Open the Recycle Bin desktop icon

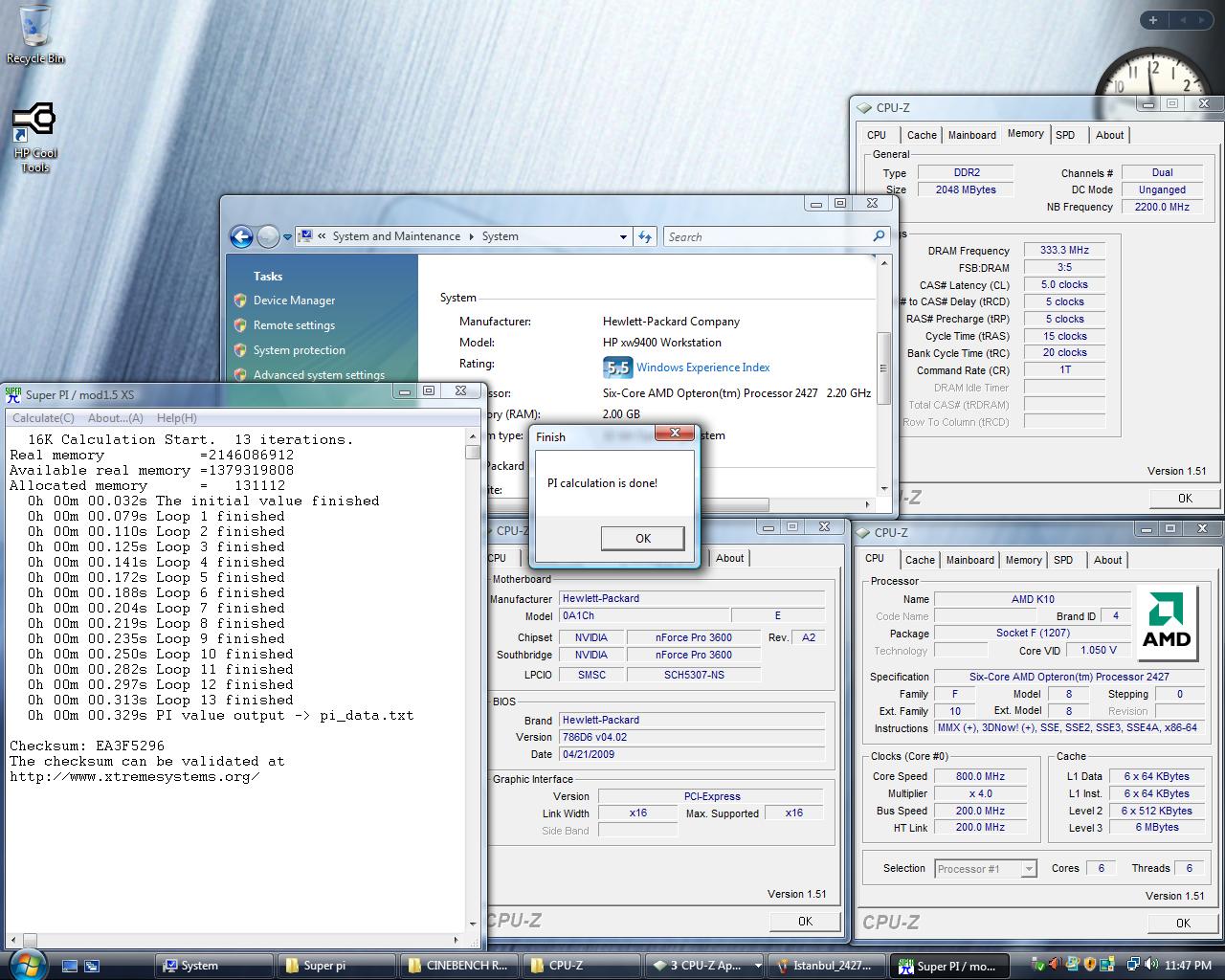pos(35,33)
